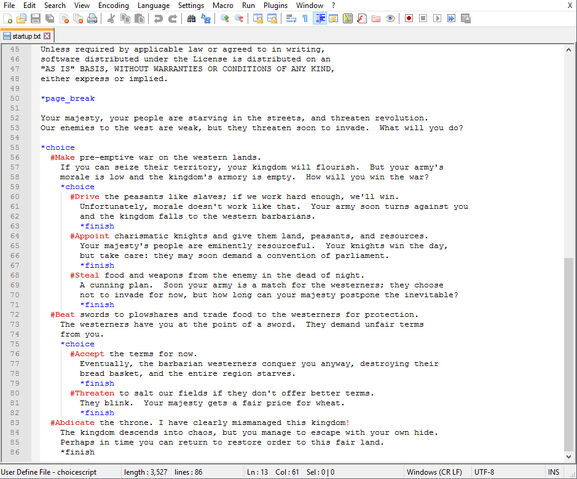Toggle synchronized horizontal scrolling
Screen dimensions: 577x479
coord(272,18)
